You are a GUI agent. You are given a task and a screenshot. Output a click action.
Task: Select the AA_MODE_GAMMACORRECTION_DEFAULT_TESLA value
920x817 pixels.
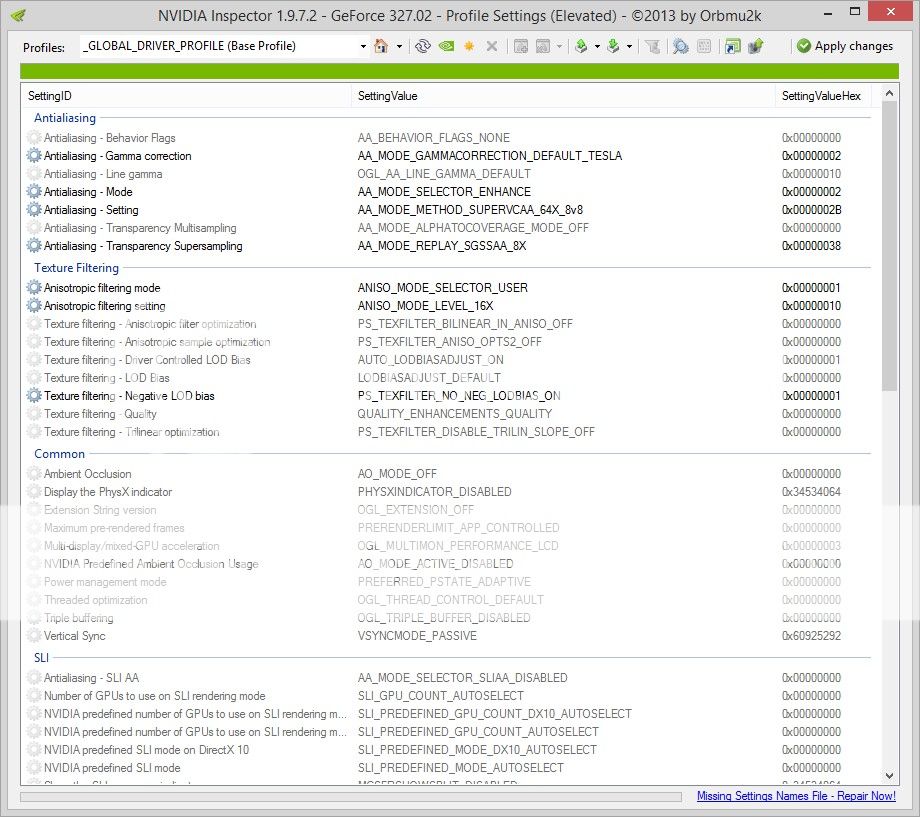pyautogui.click(x=490, y=156)
